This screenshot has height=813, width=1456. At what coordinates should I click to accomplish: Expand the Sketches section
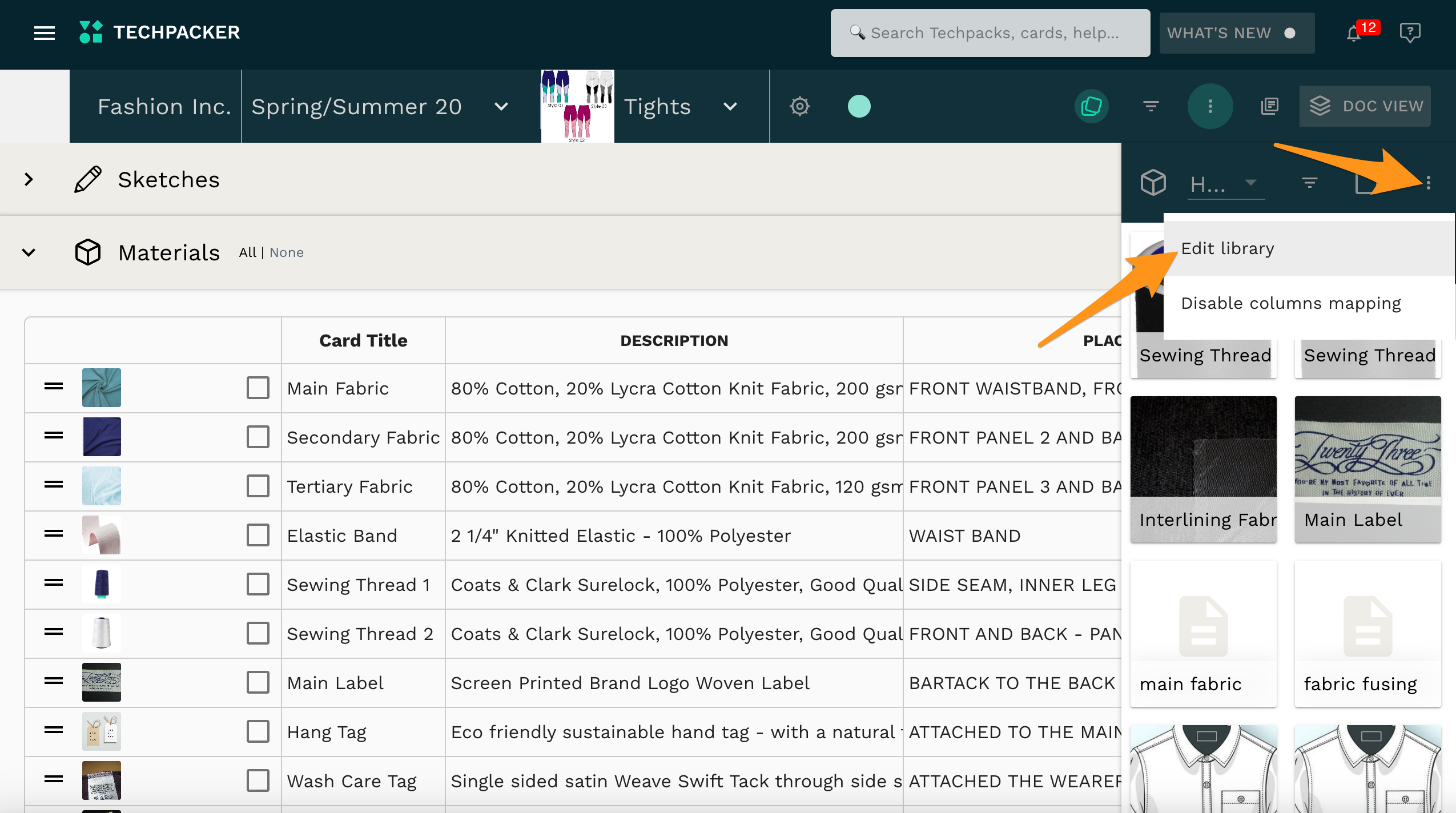tap(29, 179)
